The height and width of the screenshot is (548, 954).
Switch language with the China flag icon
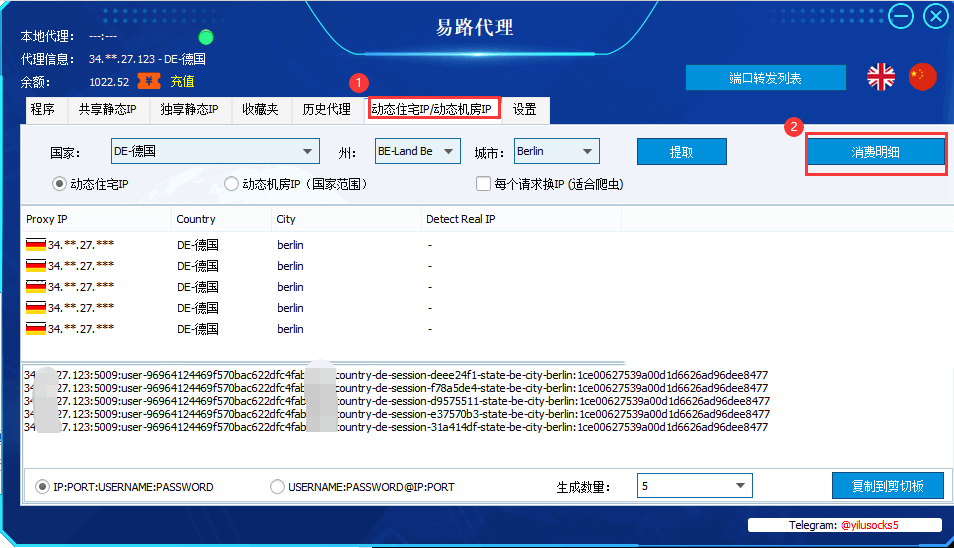pyautogui.click(x=922, y=77)
